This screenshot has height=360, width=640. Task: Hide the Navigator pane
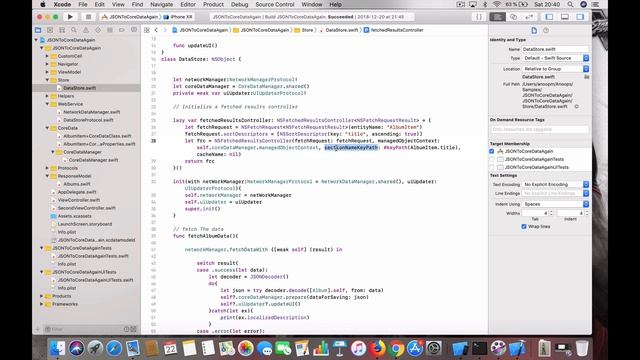[x=549, y=17]
